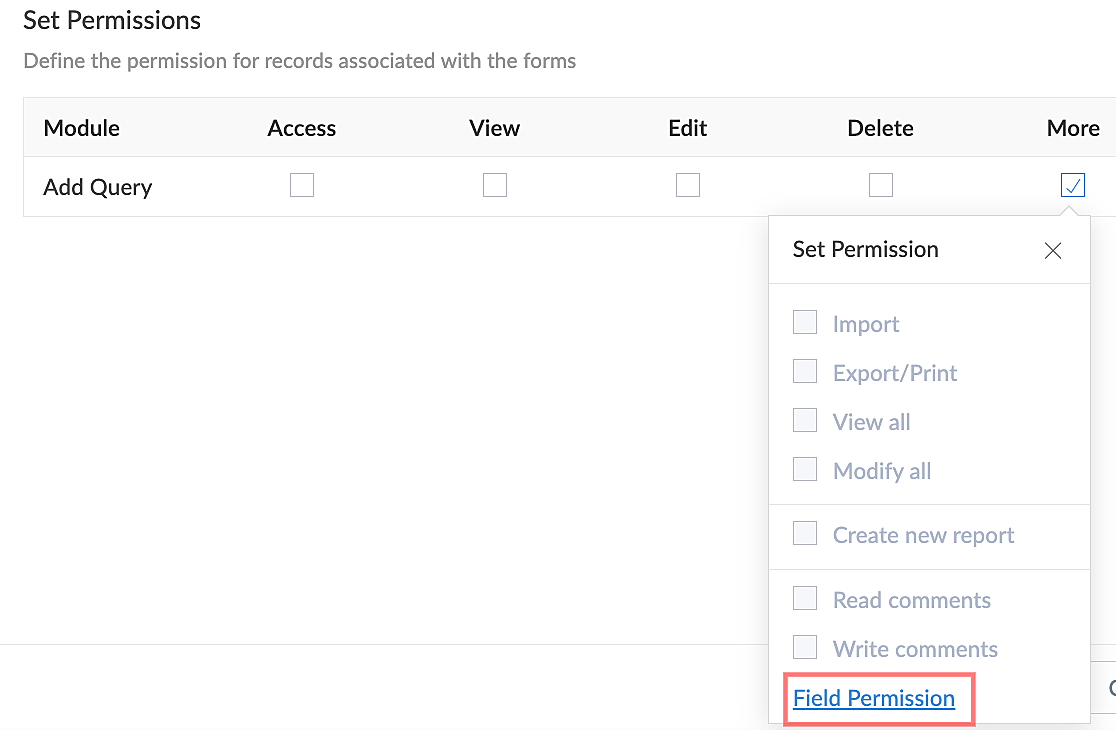Screen dimensions: 1116x730
Task: Click the Add Query module name
Action: [x=98, y=187]
